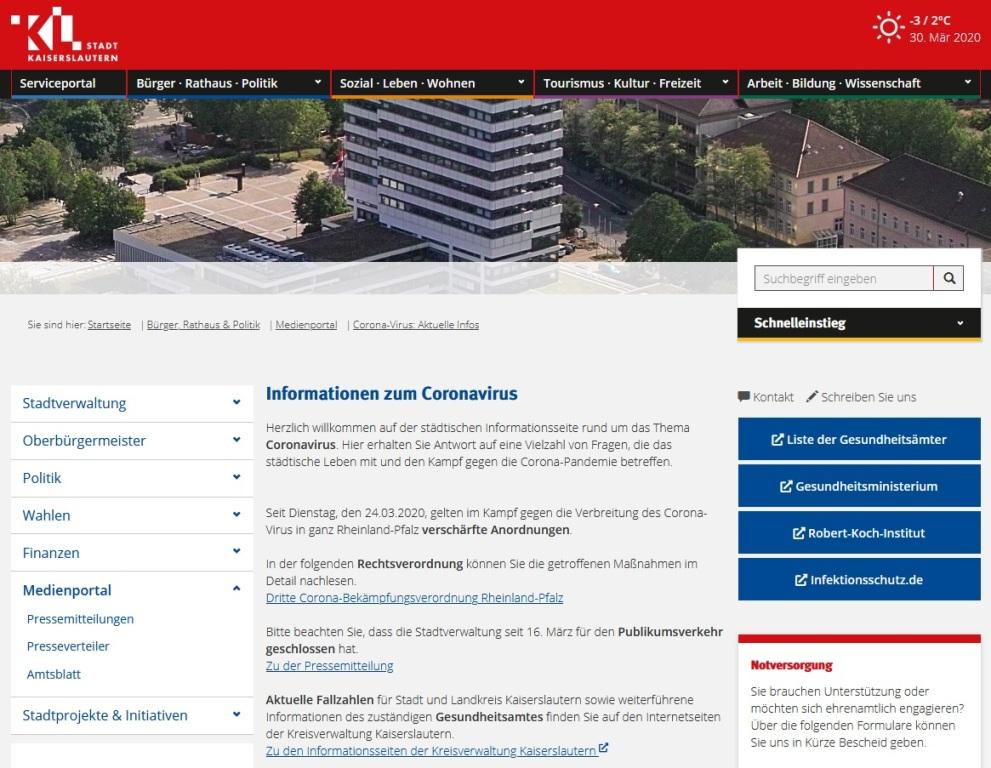Go to Startseite breadcrumb link
The height and width of the screenshot is (768, 991).
click(109, 325)
